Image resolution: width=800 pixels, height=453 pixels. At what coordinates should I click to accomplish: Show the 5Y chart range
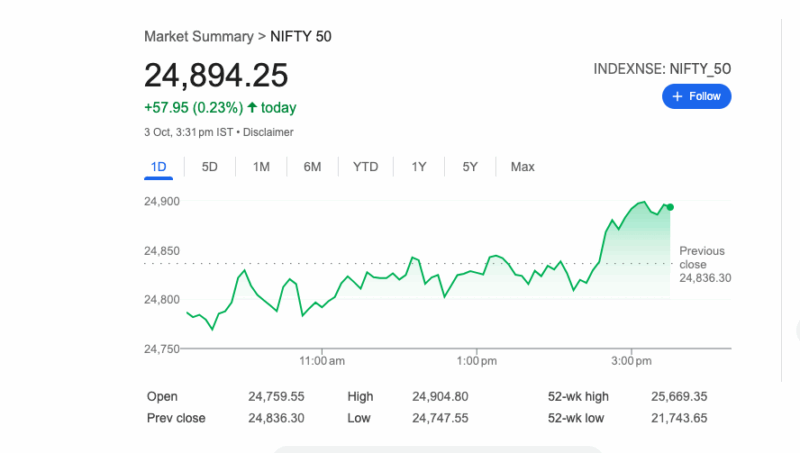pyautogui.click(x=470, y=166)
